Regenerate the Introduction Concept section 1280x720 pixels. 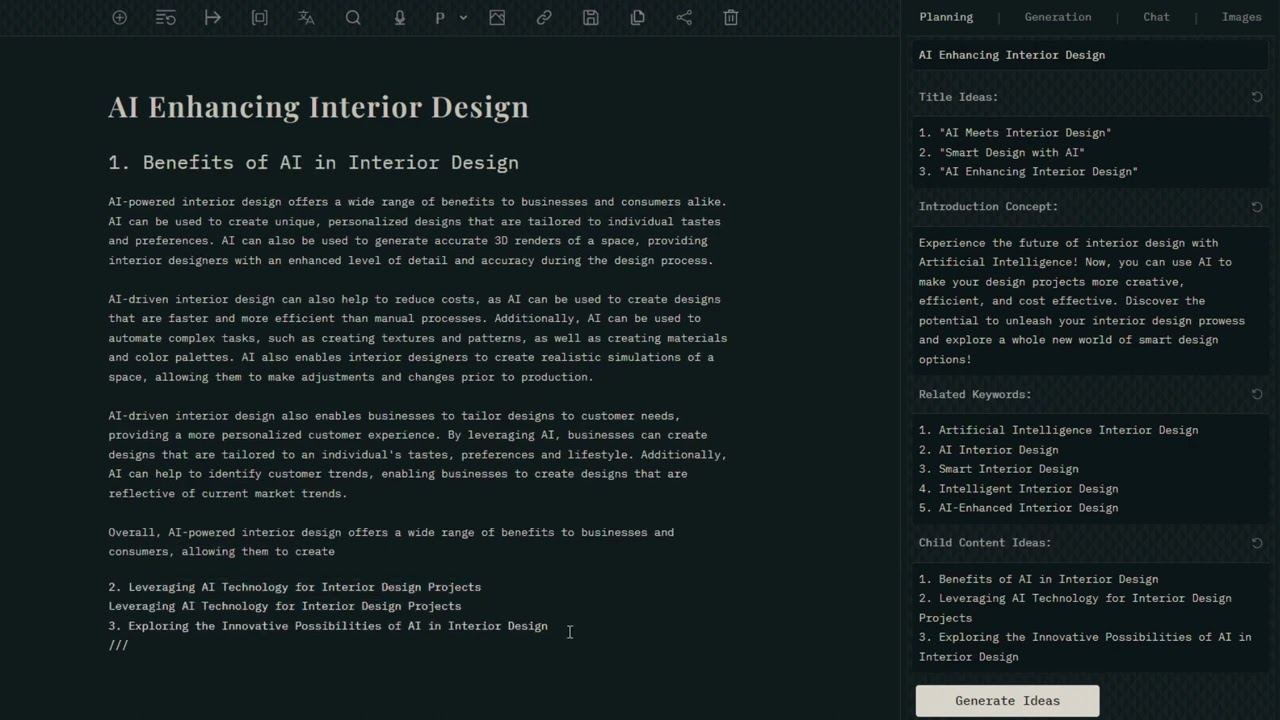coord(1257,207)
